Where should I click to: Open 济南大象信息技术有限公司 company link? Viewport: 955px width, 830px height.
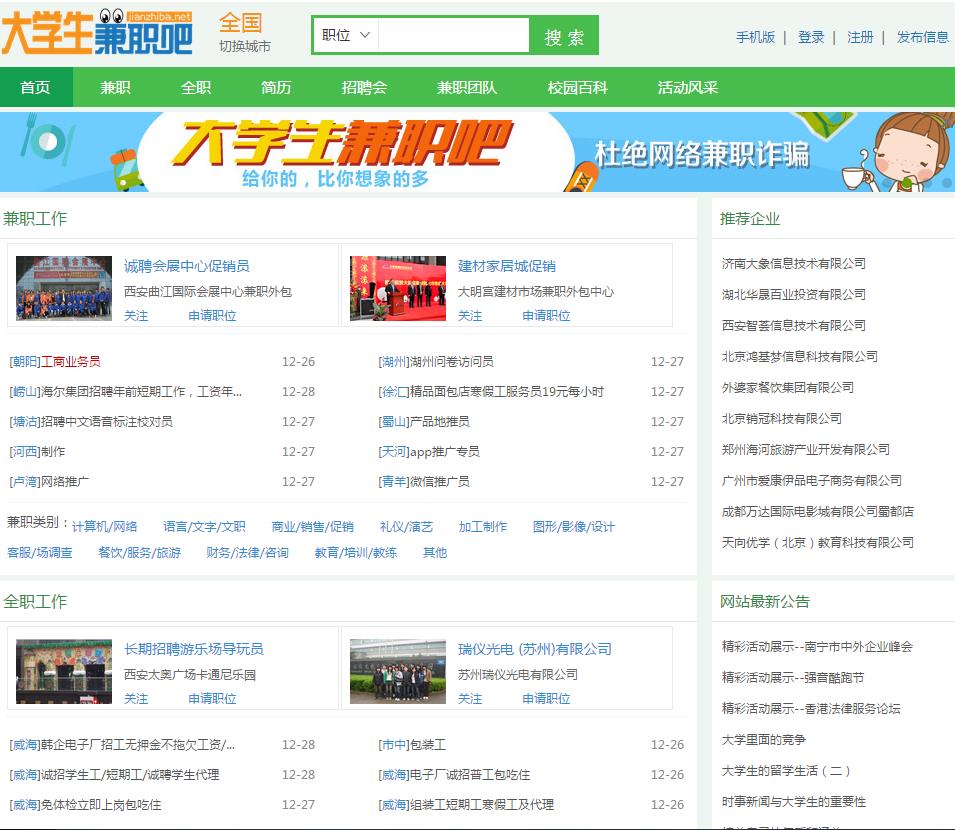[x=793, y=263]
